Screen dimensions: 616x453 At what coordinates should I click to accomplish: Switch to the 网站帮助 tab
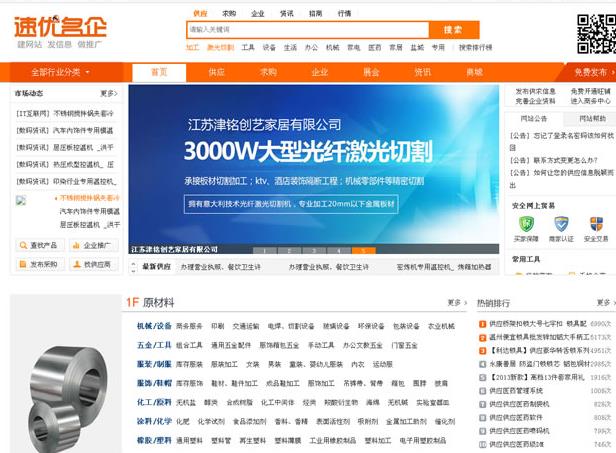click(592, 119)
